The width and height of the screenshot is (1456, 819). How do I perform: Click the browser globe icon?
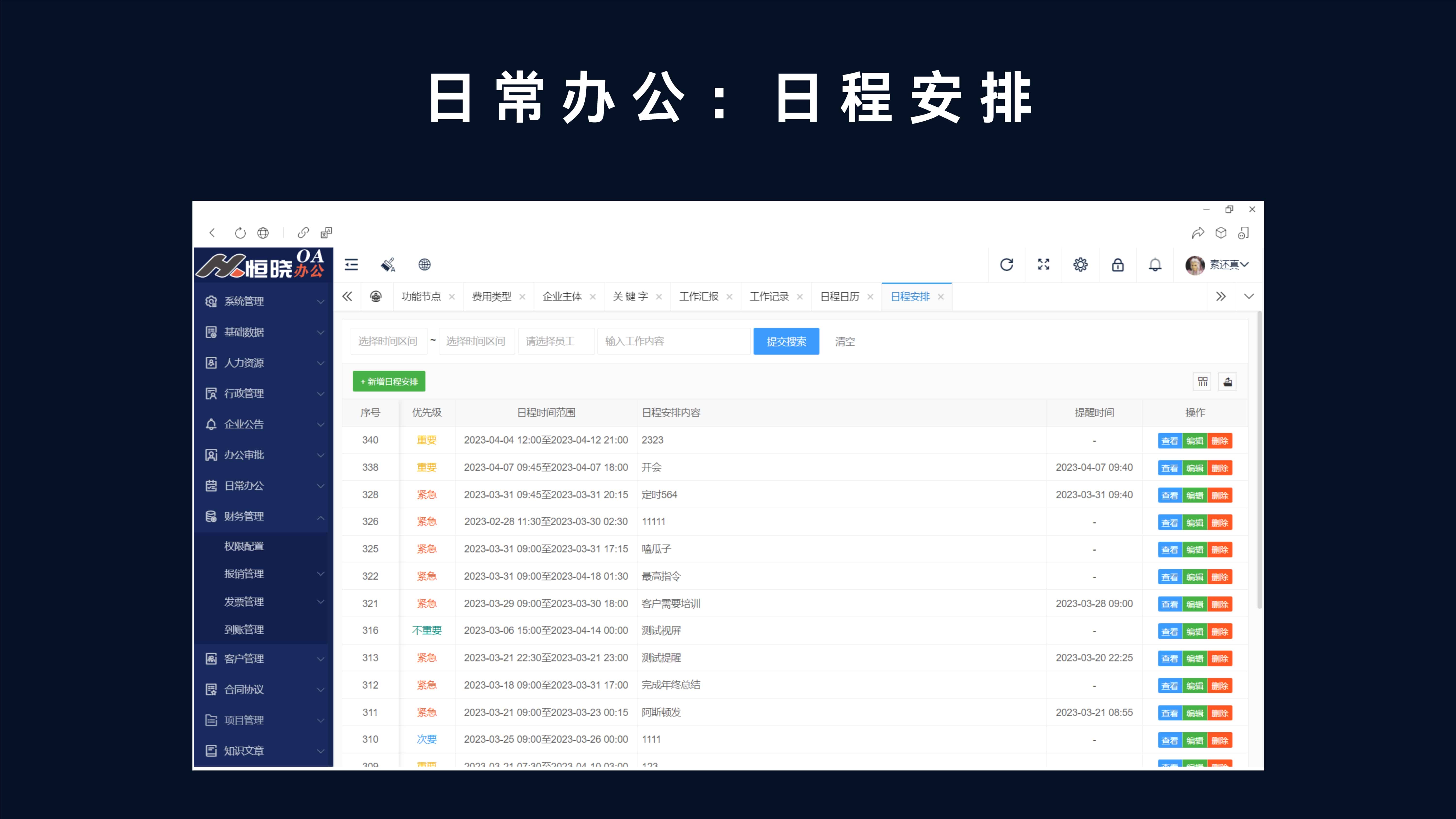[263, 233]
